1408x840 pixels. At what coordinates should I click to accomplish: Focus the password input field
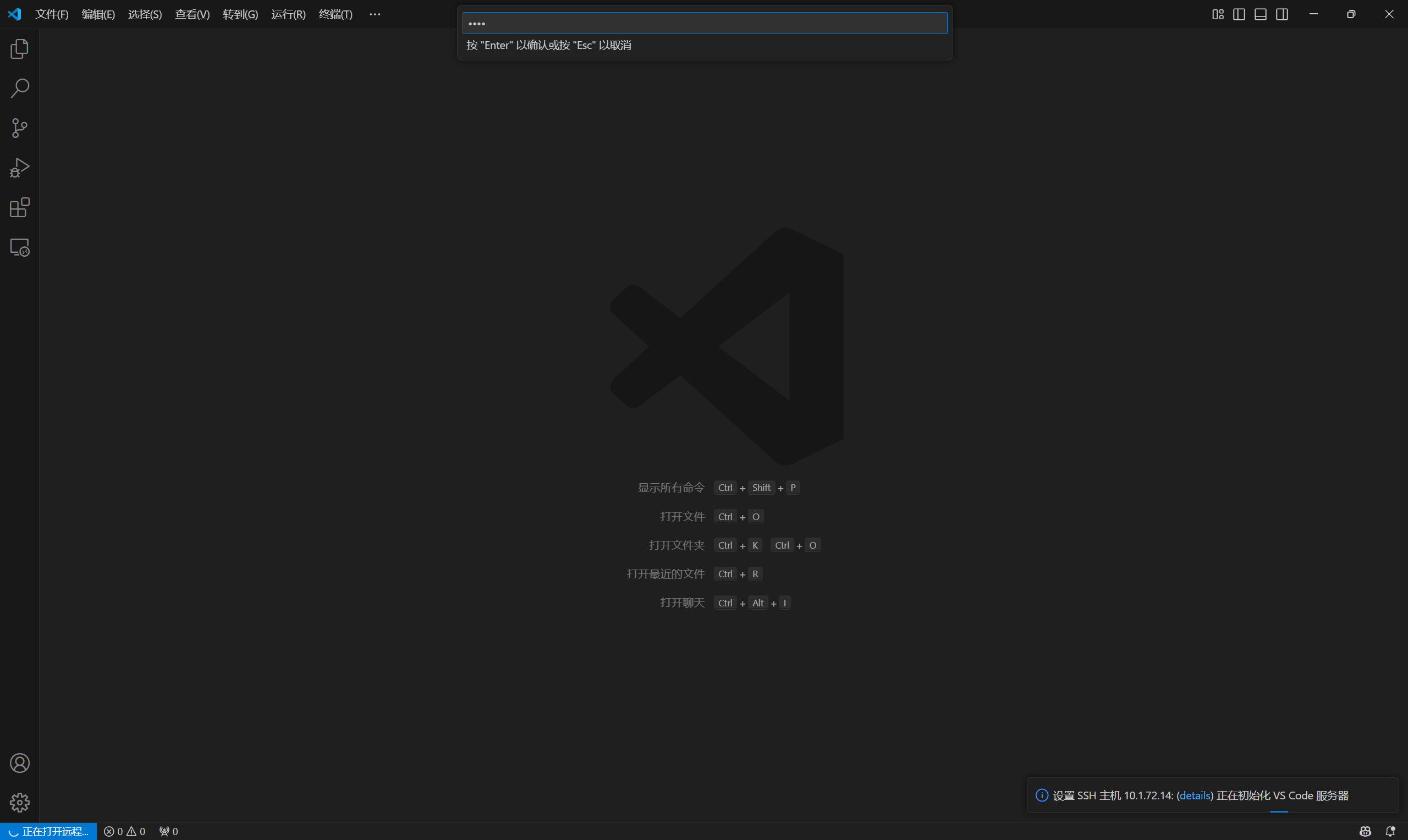click(705, 23)
